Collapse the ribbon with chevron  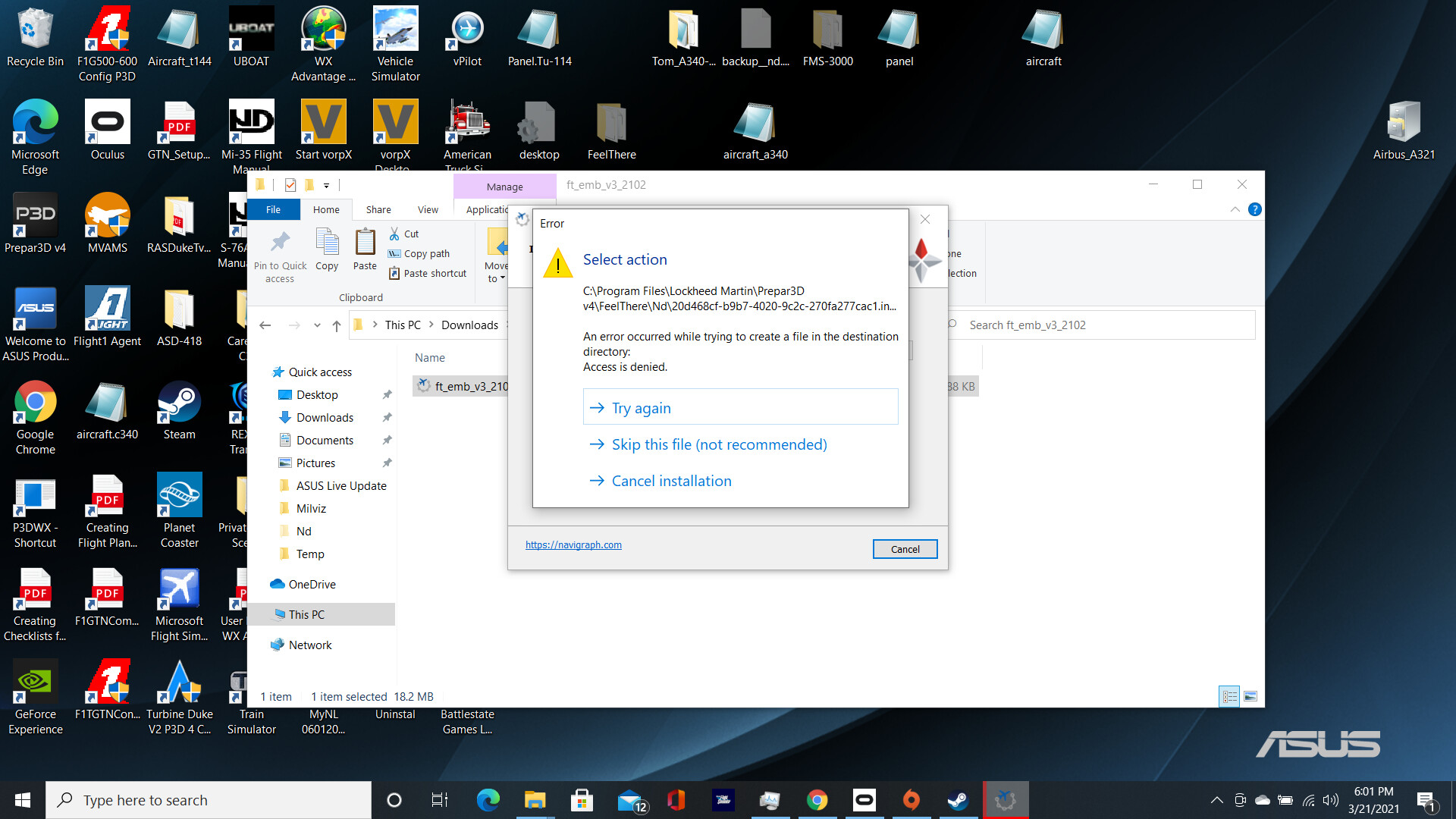pyautogui.click(x=1235, y=209)
